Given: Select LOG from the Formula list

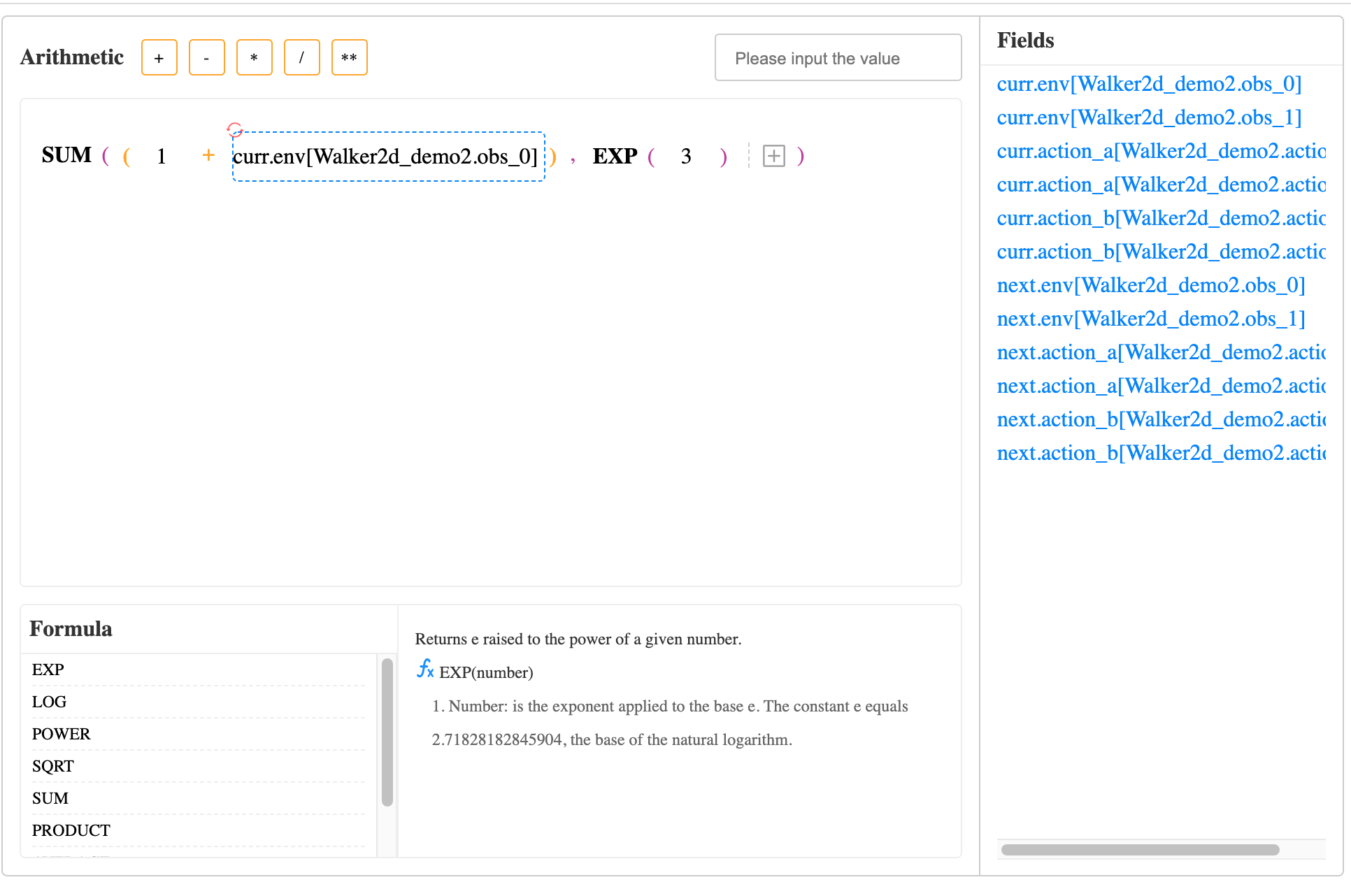Looking at the screenshot, I should 49,702.
